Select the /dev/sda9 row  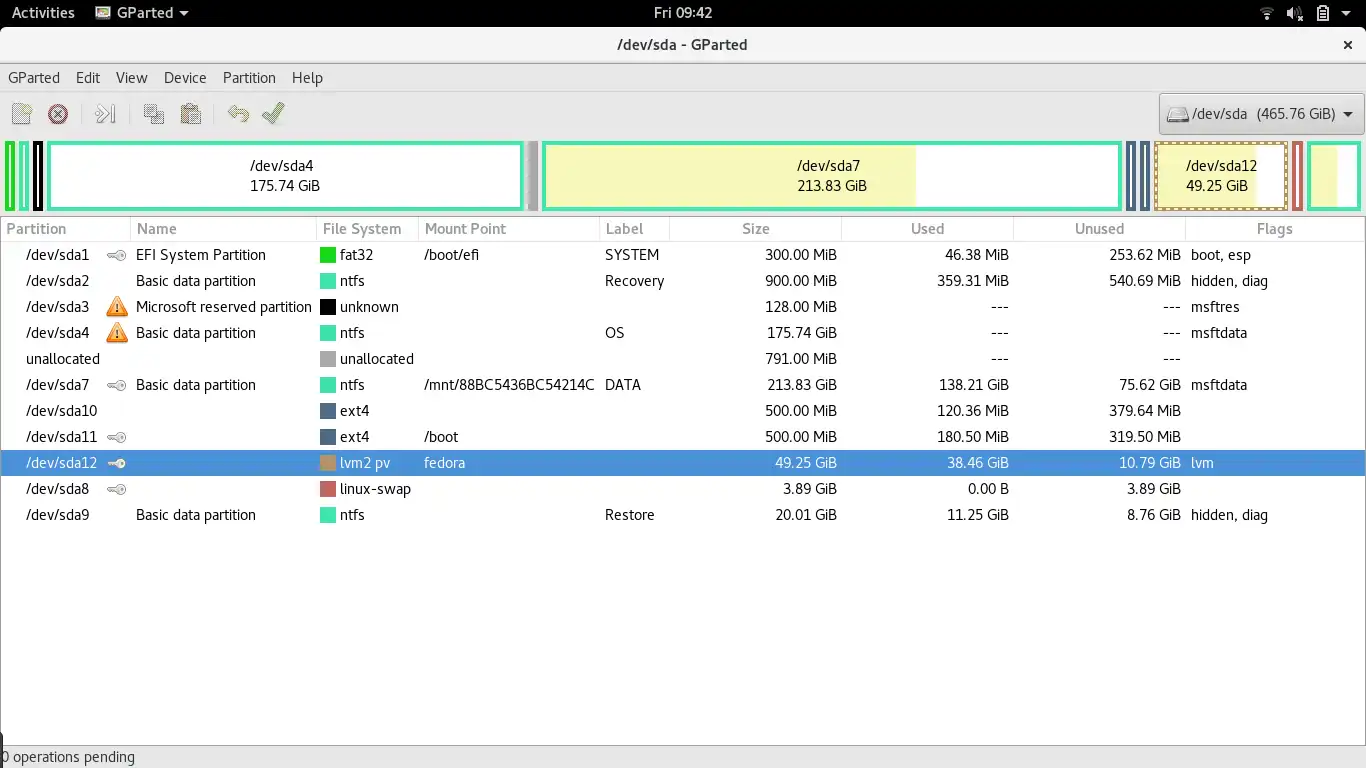(x=683, y=515)
